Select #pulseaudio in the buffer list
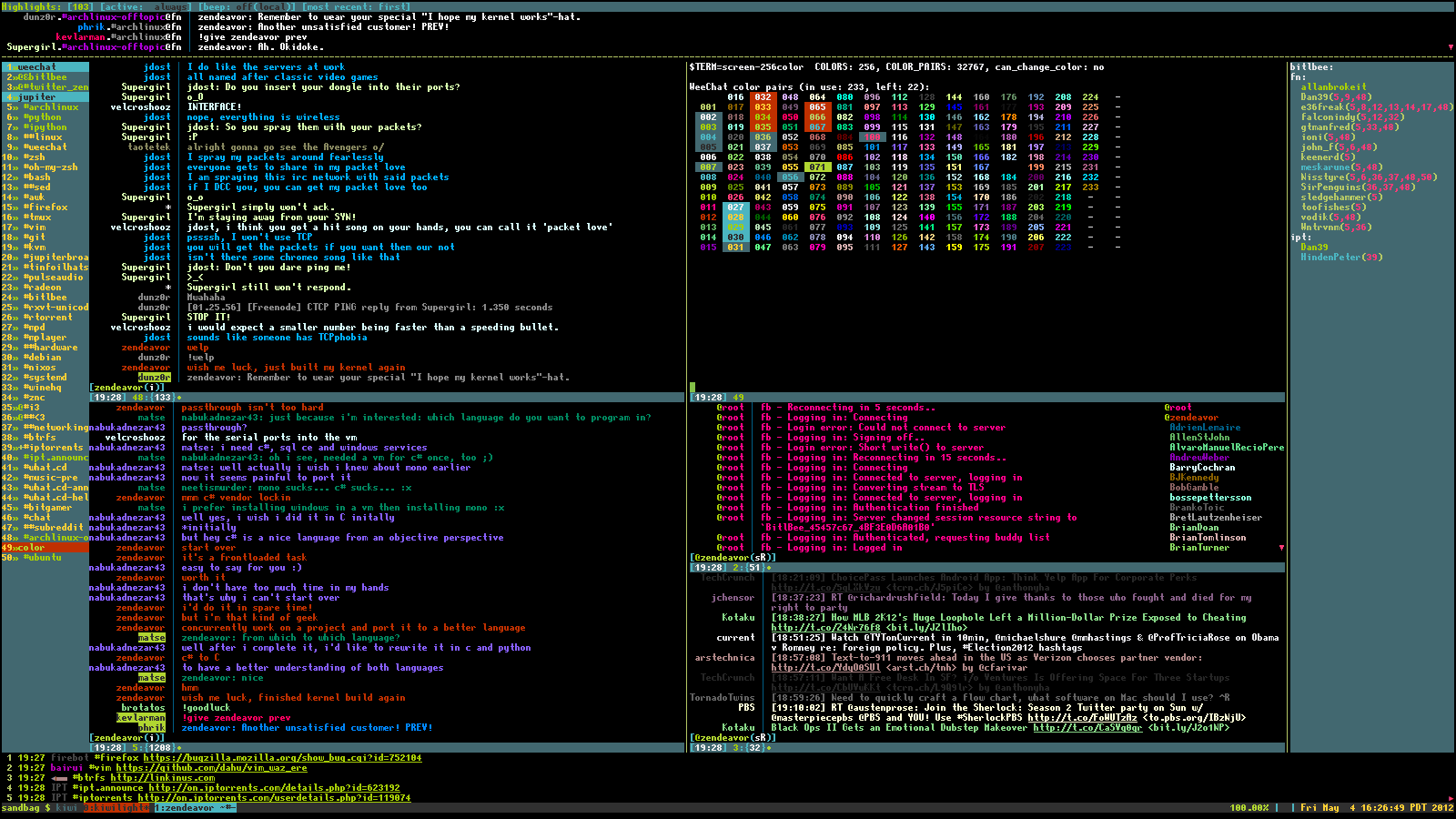The image size is (1456, 819). pyautogui.click(x=45, y=278)
